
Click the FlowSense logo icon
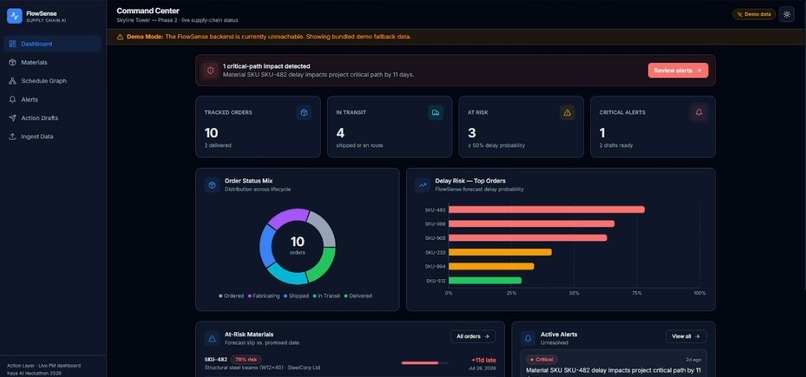14,16
